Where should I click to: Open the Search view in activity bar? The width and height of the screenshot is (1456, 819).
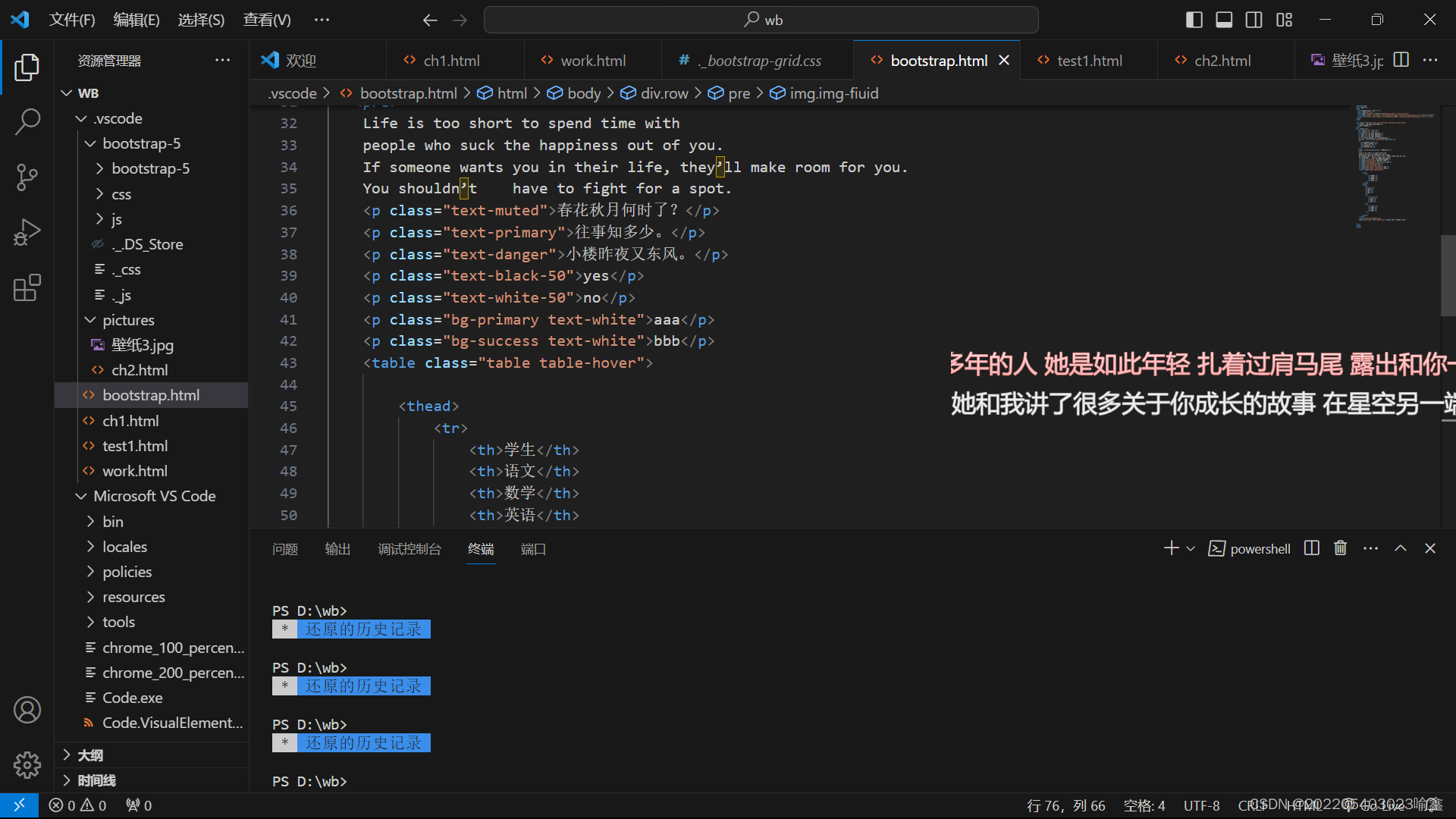pyautogui.click(x=27, y=121)
